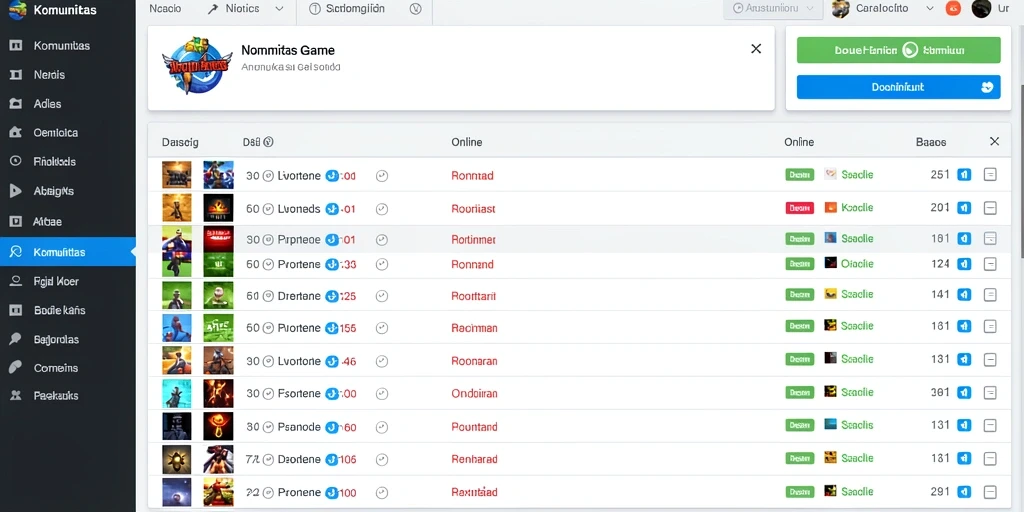Screen dimensions: 1024x512
Task: Toggle the checkbox in row 201
Action: [x=990, y=208]
